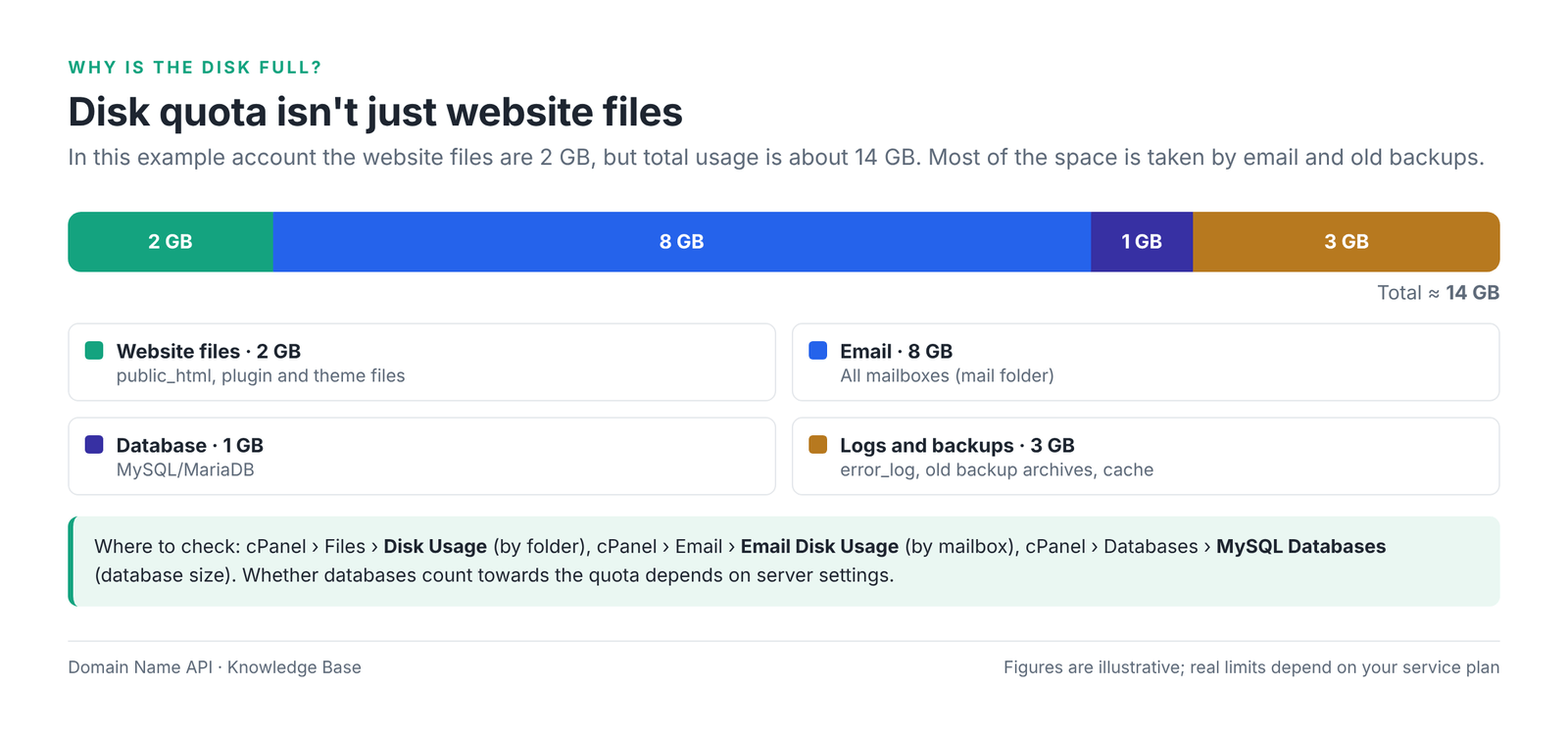Click the bold "MySQL Databases" text

pyautogui.click(x=1300, y=547)
